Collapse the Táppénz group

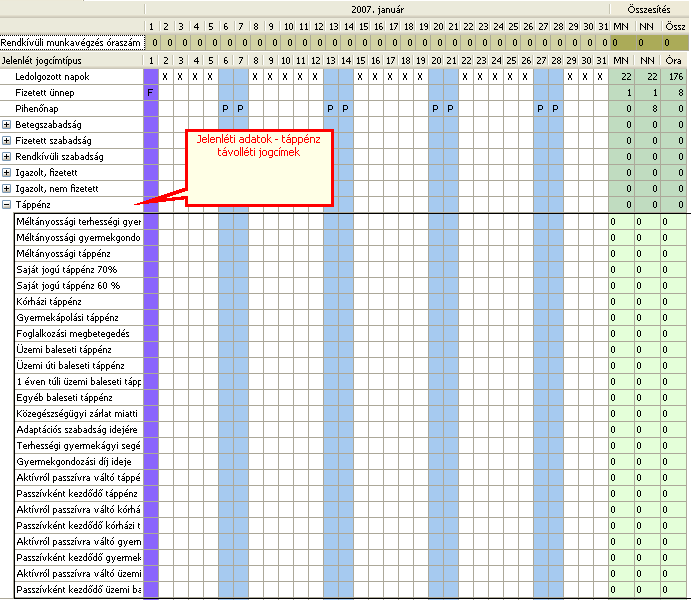6,204
